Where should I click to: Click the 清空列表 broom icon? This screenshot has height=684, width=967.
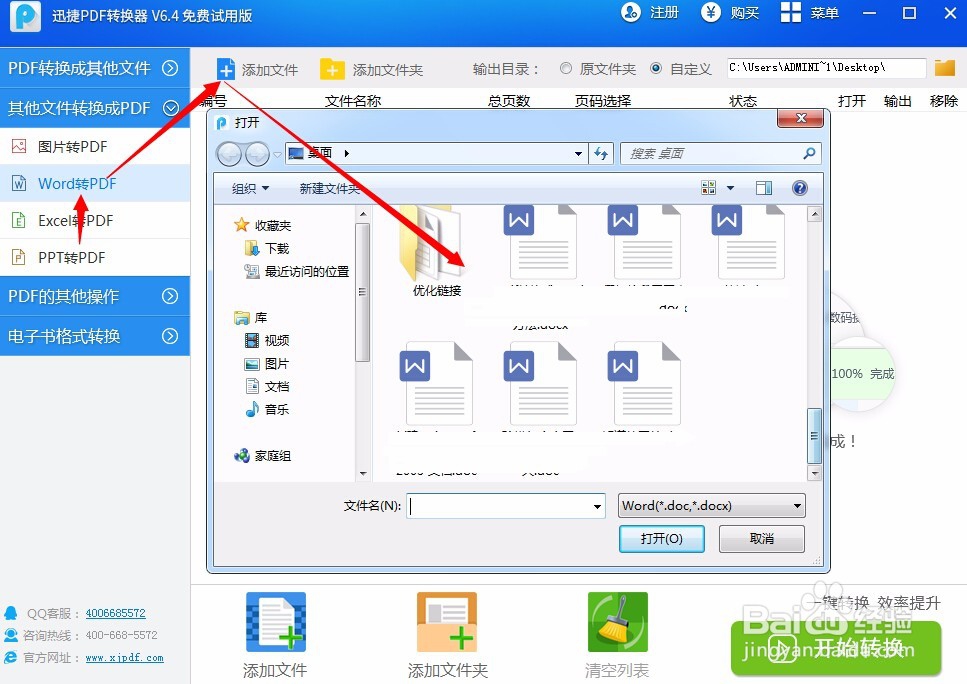[617, 622]
